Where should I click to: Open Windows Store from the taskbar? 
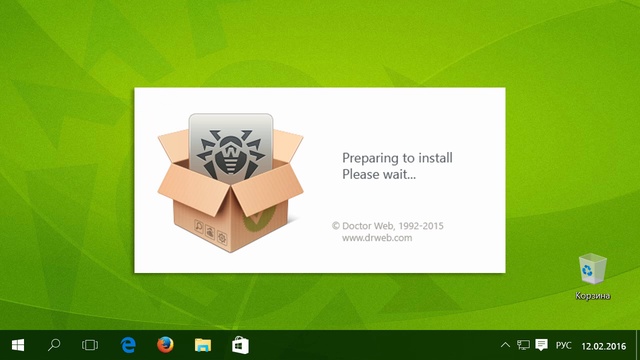pos(240,345)
